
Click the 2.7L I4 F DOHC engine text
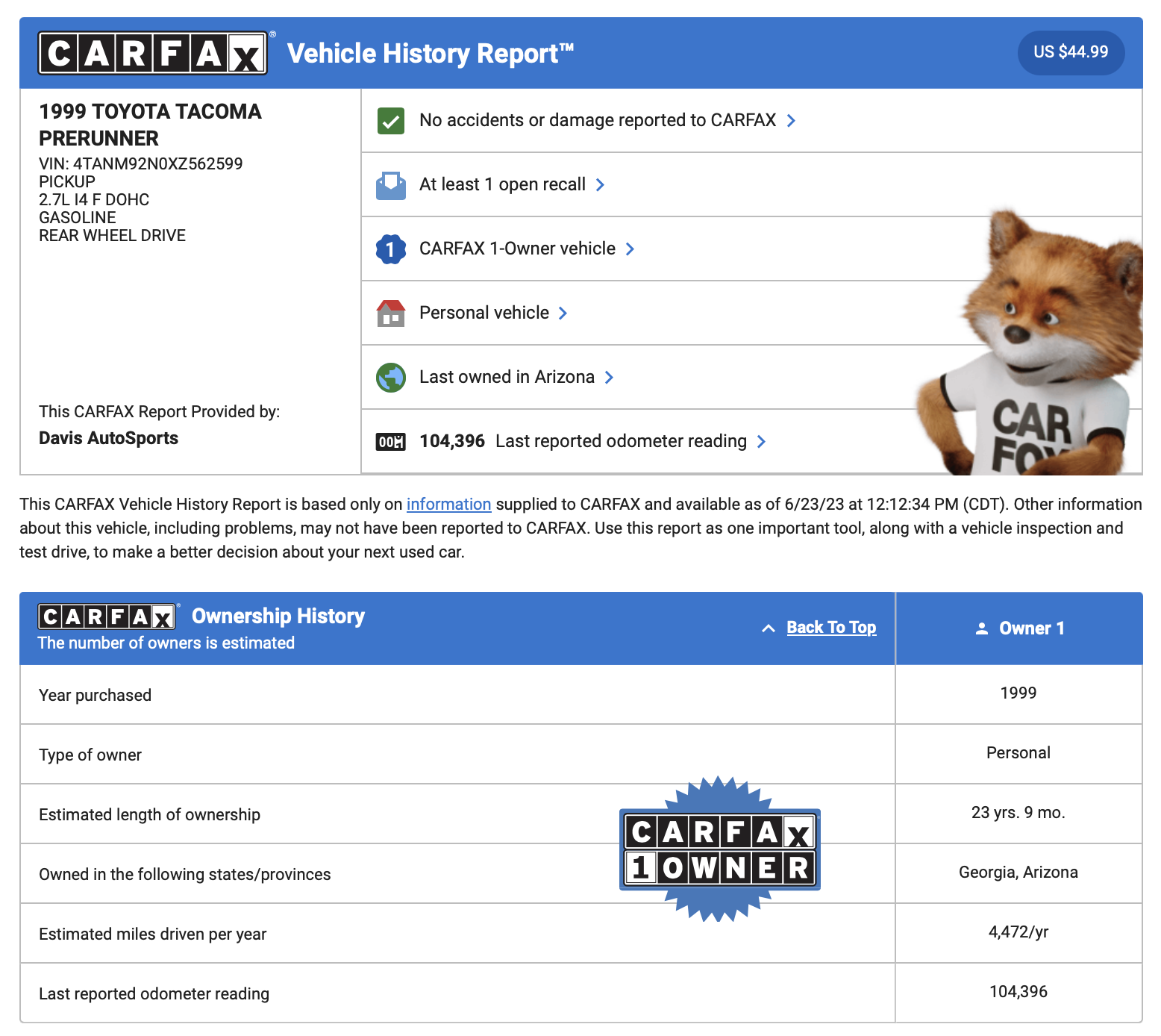[x=94, y=199]
